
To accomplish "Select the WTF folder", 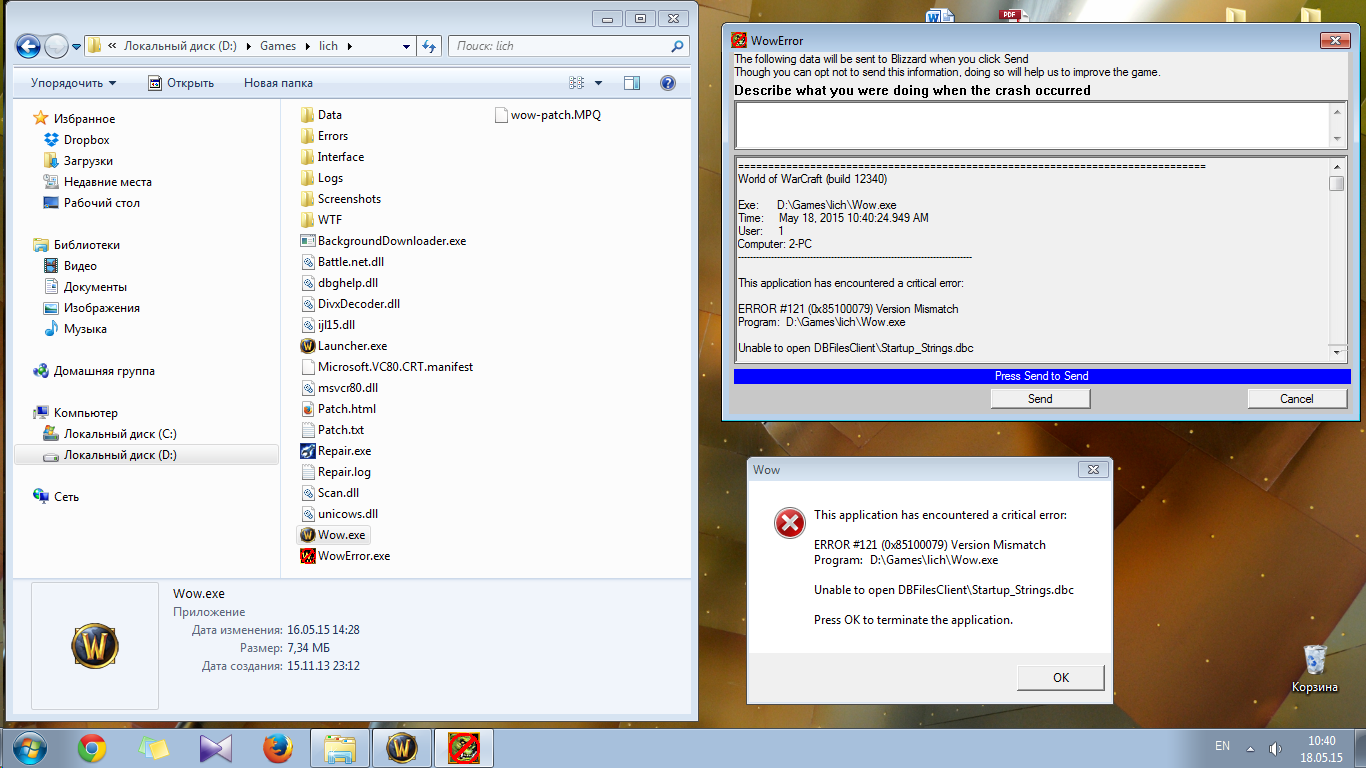I will pos(321,220).
